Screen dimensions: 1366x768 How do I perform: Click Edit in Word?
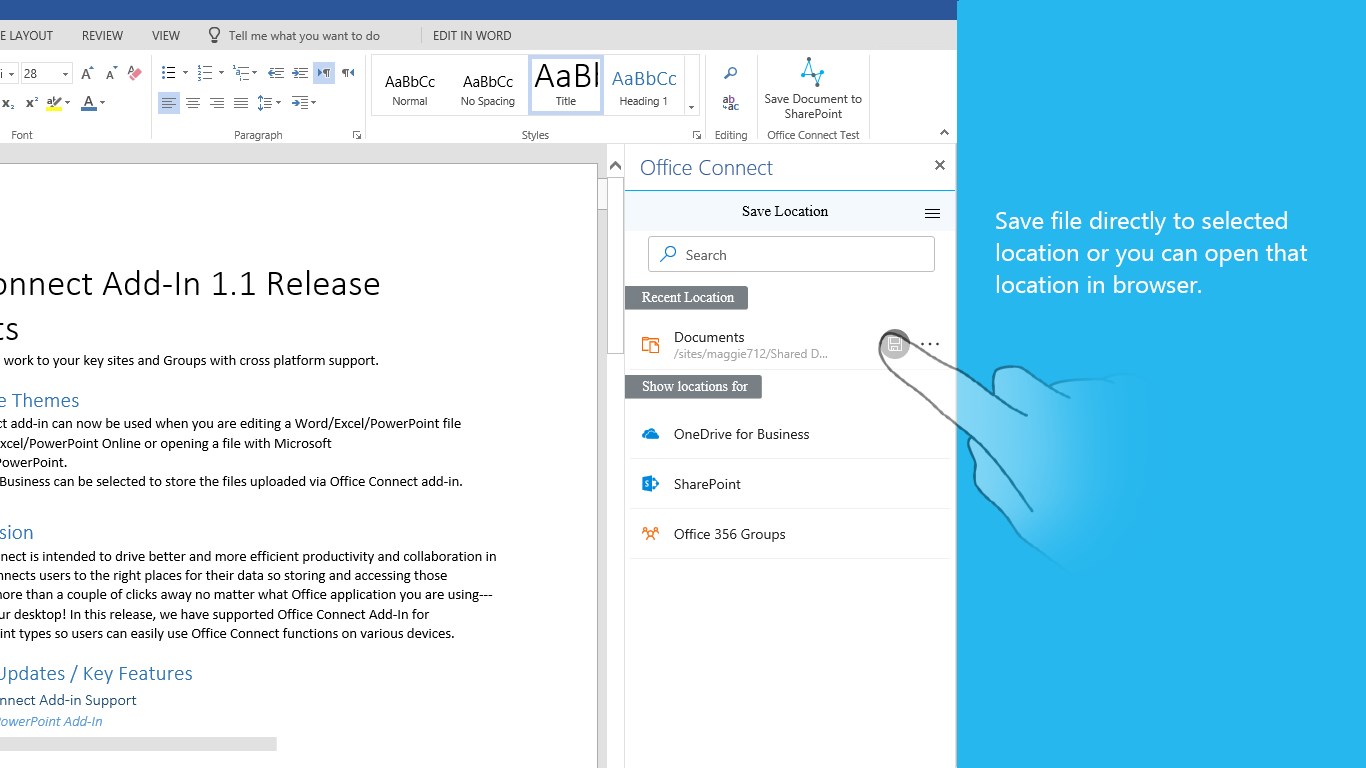472,35
